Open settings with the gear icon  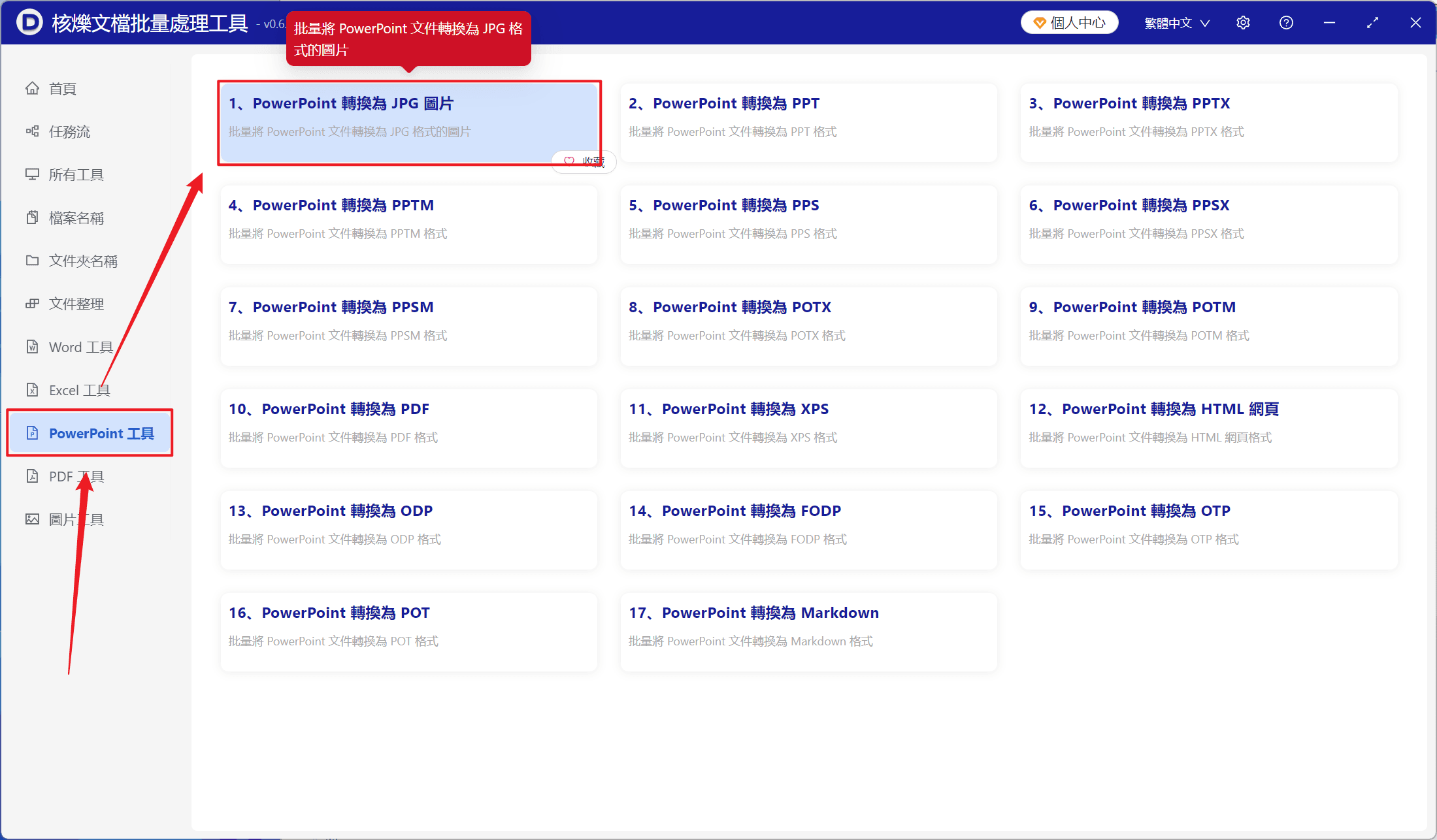[x=1243, y=23]
